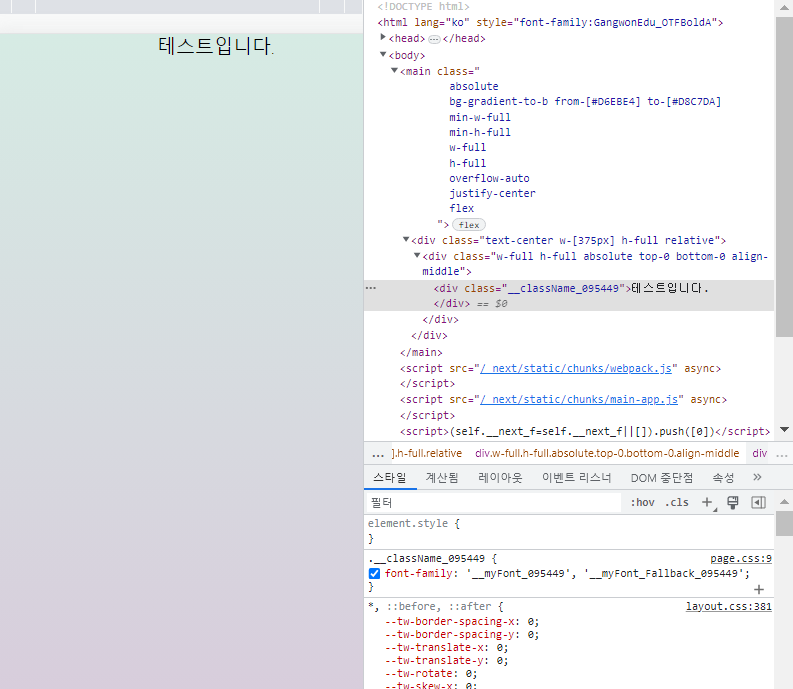Screen dimensions: 793x689
Task: Switch to the 이벤트 리스너 tab
Action: coord(577,478)
